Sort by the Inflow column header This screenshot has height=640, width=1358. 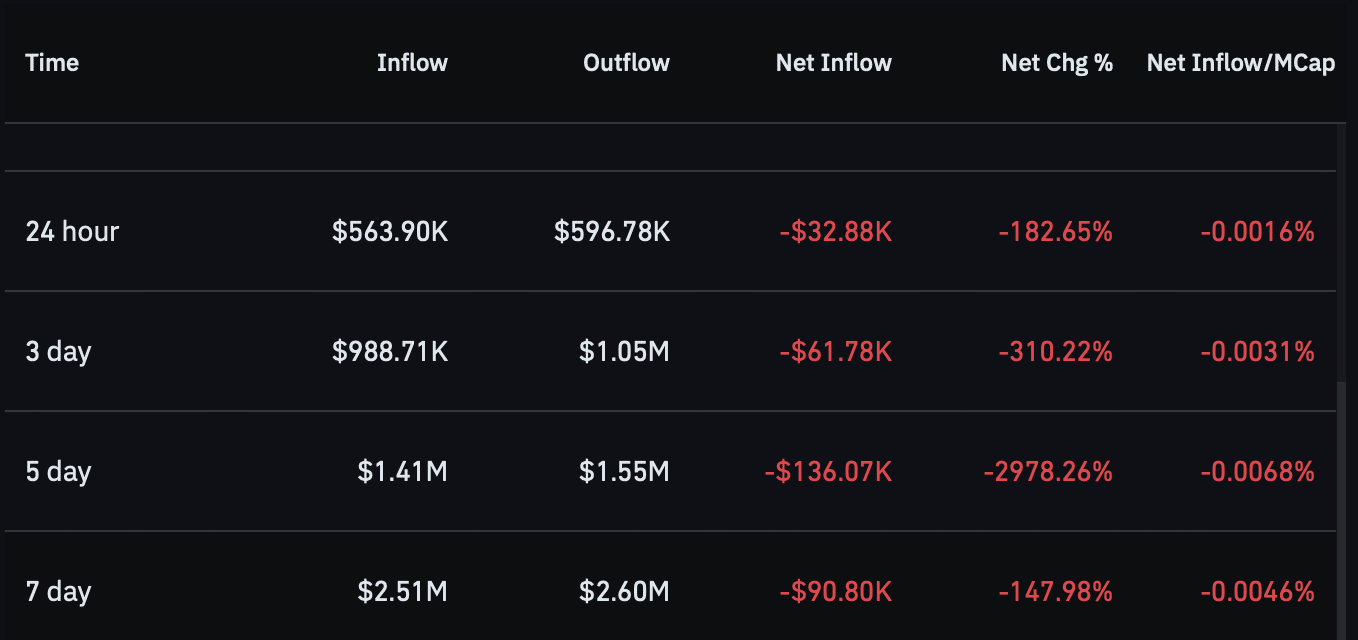coord(412,63)
